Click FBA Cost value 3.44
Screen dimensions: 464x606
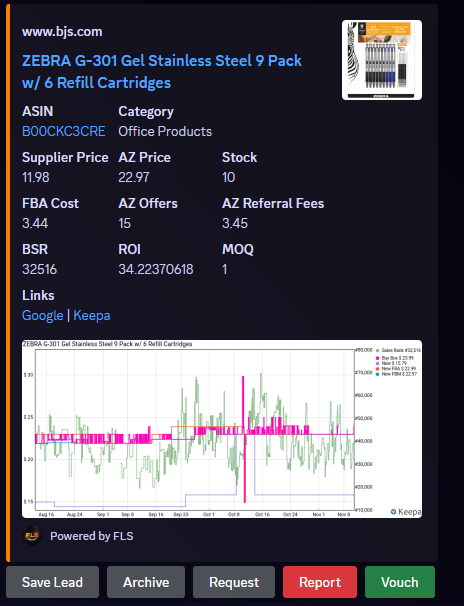(35, 223)
